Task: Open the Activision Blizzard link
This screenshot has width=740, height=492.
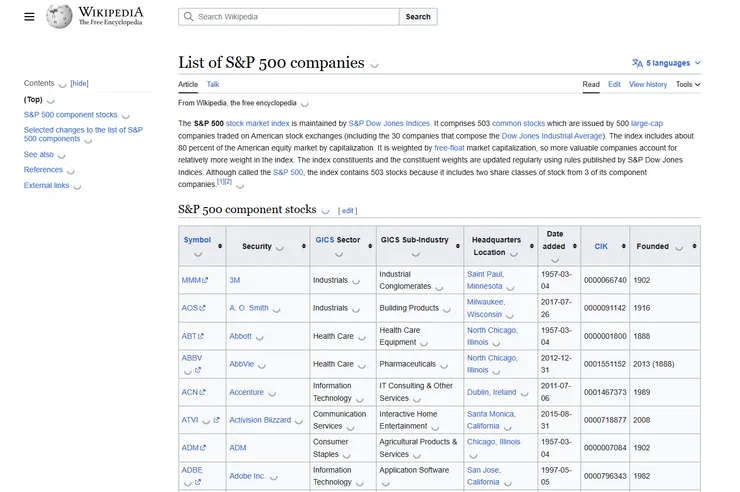Action: [260, 420]
